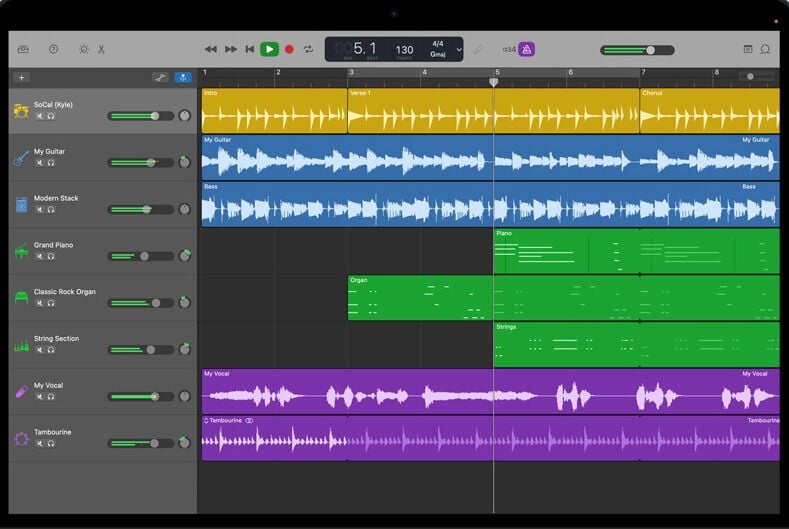Select the 'Classic Rock Organ' track name
Image resolution: width=789 pixels, height=529 pixels.
pyautogui.click(x=64, y=292)
